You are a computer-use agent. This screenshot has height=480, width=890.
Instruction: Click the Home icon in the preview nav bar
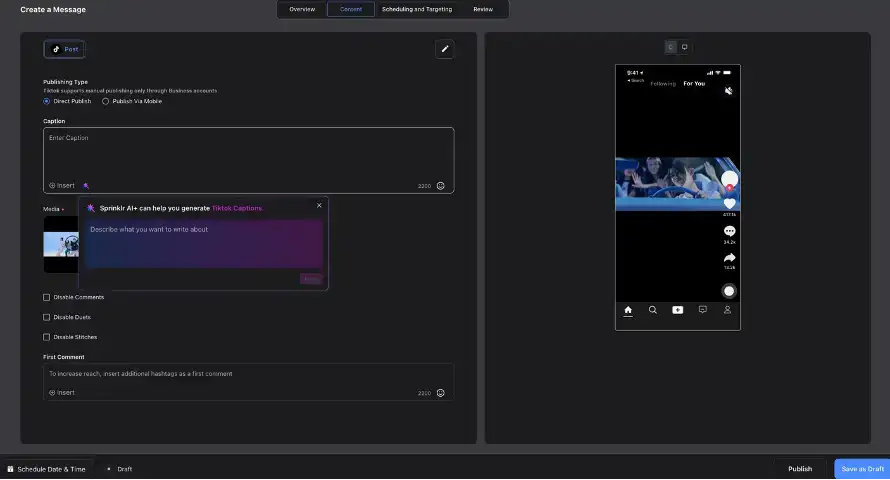(x=628, y=310)
